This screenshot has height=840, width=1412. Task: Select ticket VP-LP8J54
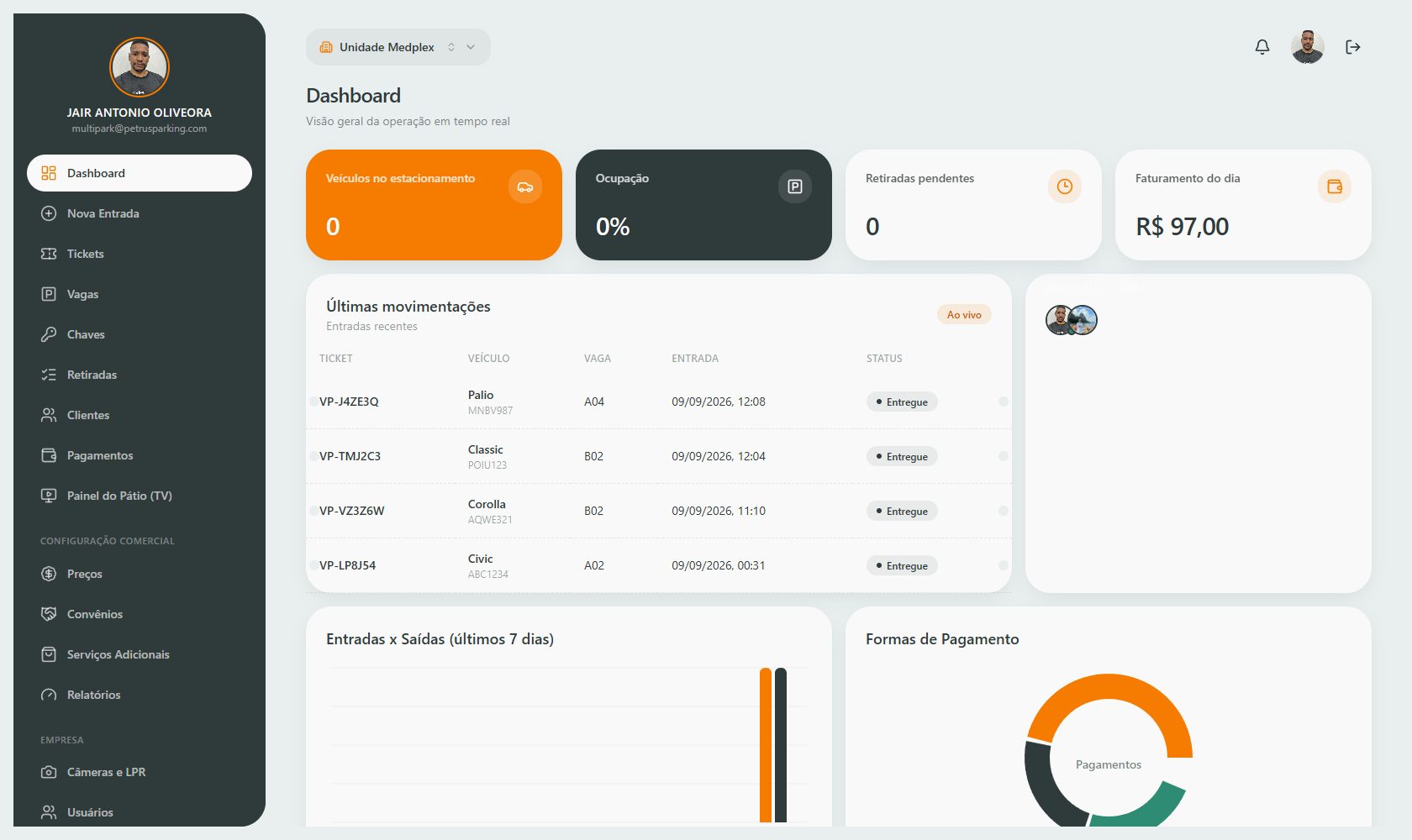(x=347, y=565)
